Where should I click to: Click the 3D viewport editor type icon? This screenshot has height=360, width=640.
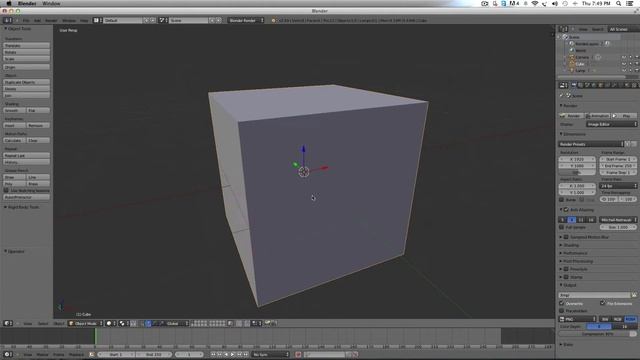pyautogui.click(x=7, y=323)
